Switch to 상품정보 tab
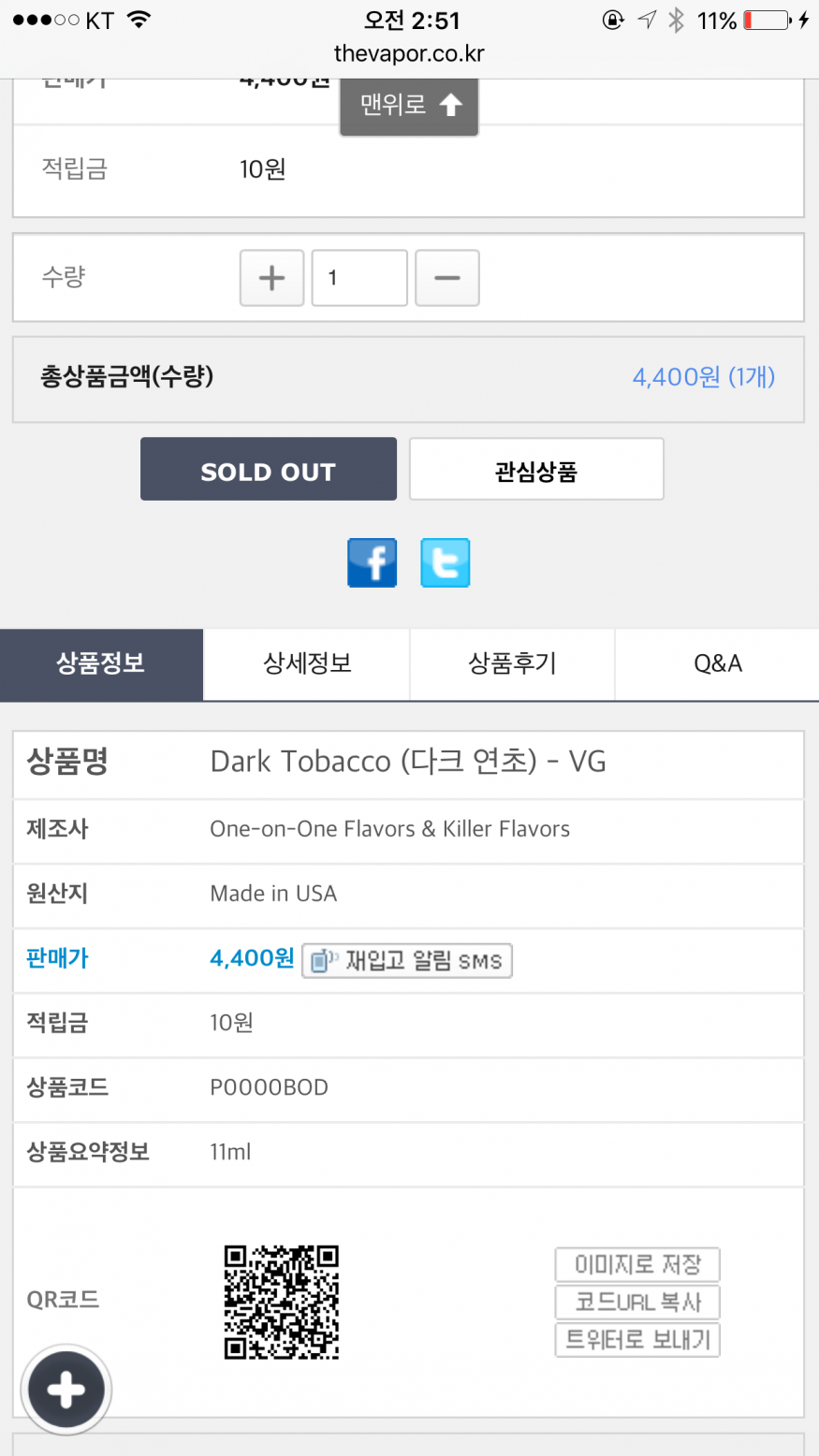Viewport: 819px width, 1456px height. pos(101,664)
